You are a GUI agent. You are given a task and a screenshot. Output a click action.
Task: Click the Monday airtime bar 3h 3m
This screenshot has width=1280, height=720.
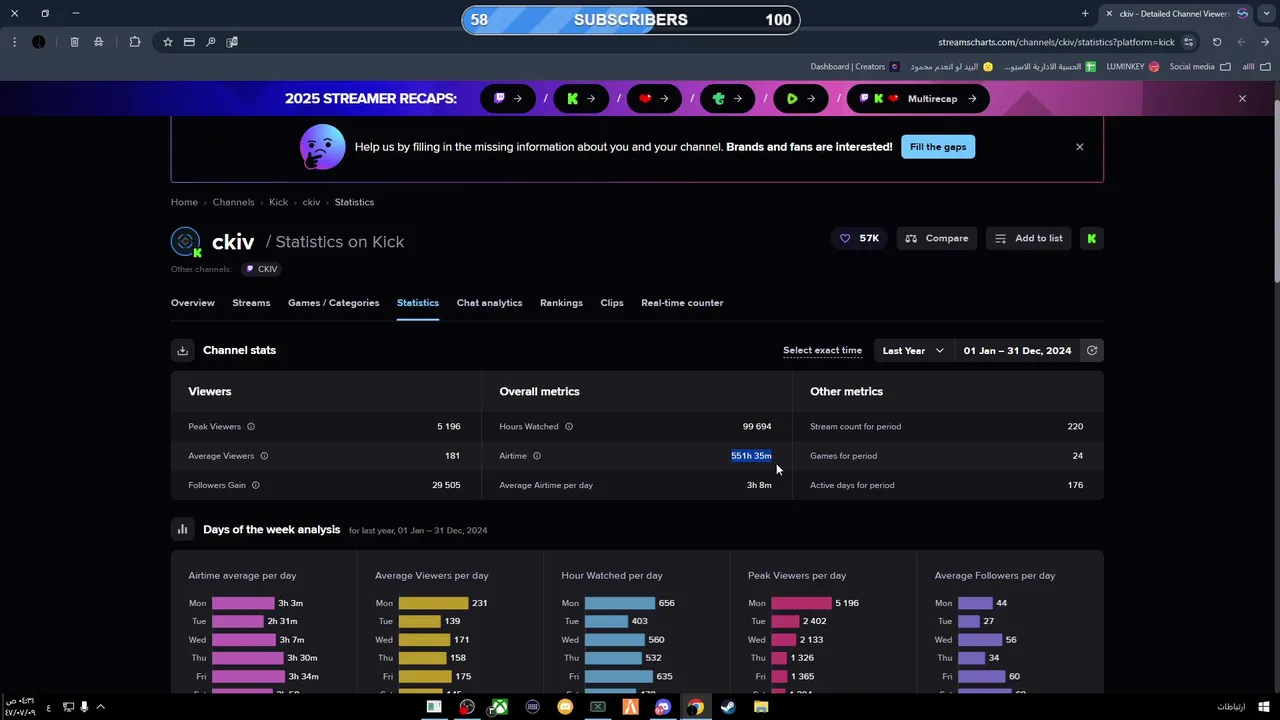[x=243, y=603]
